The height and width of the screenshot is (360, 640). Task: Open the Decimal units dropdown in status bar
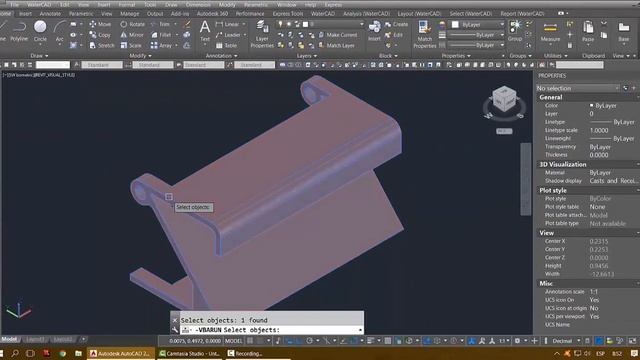tap(567, 340)
